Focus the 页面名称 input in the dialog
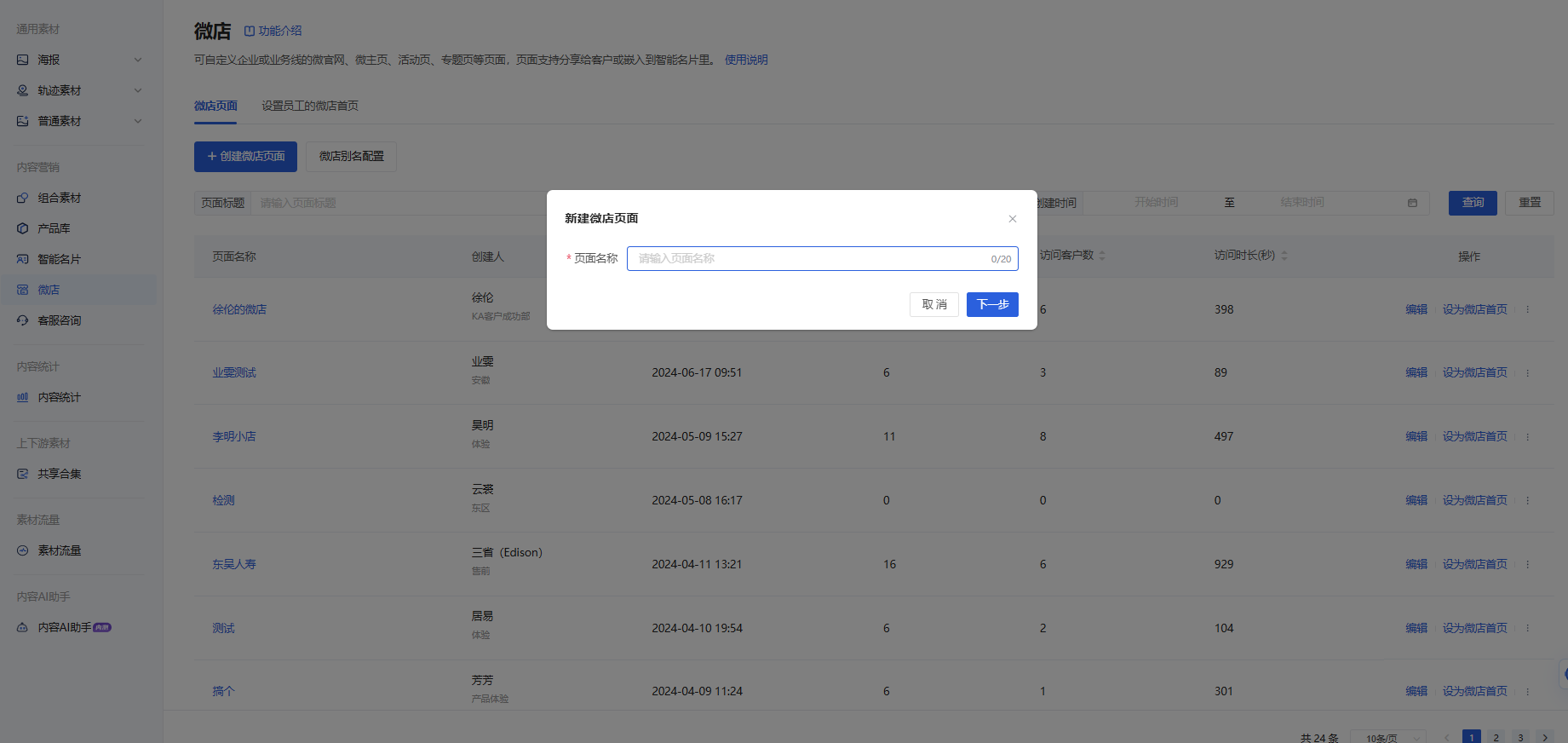 pyautogui.click(x=822, y=258)
